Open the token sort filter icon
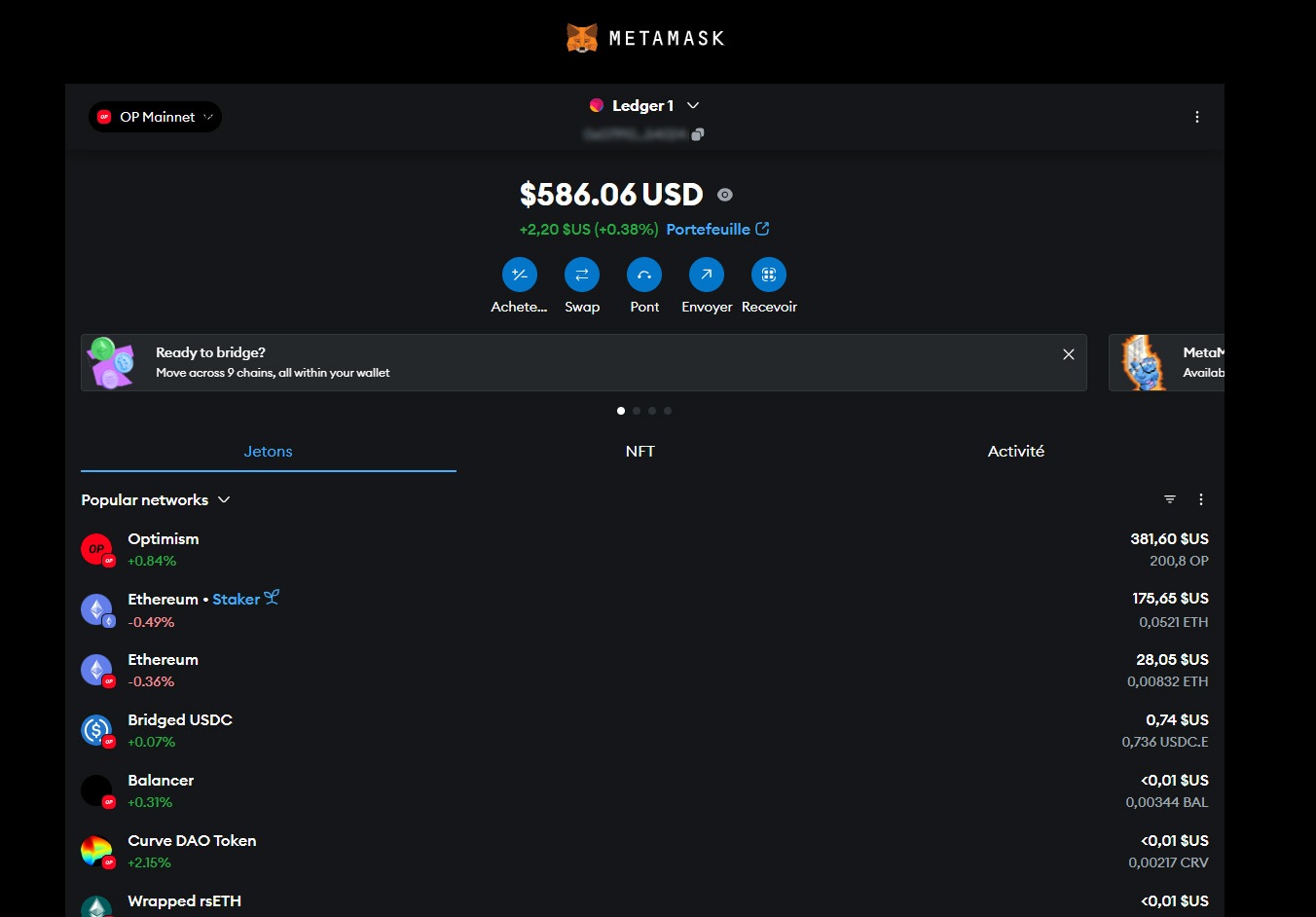The height and width of the screenshot is (917, 1316). tap(1170, 499)
